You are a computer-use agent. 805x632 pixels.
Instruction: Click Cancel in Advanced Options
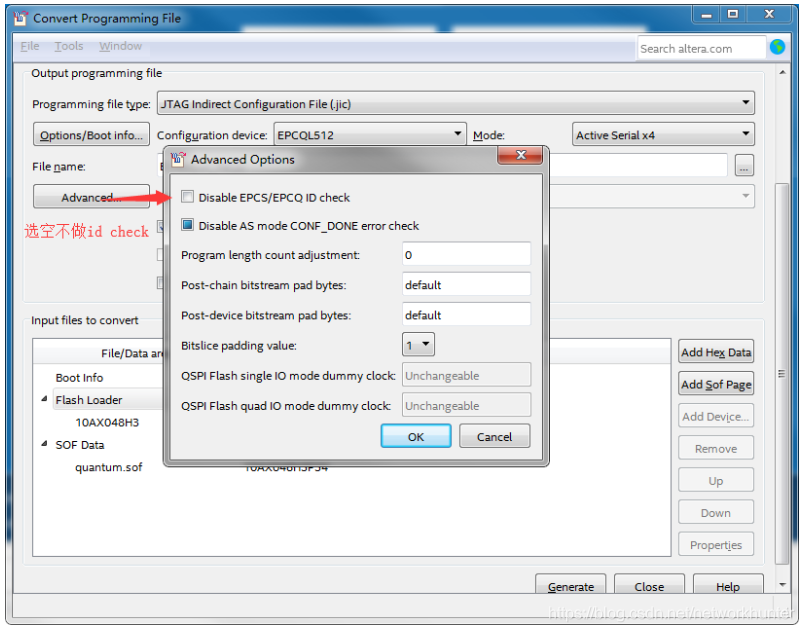[494, 436]
